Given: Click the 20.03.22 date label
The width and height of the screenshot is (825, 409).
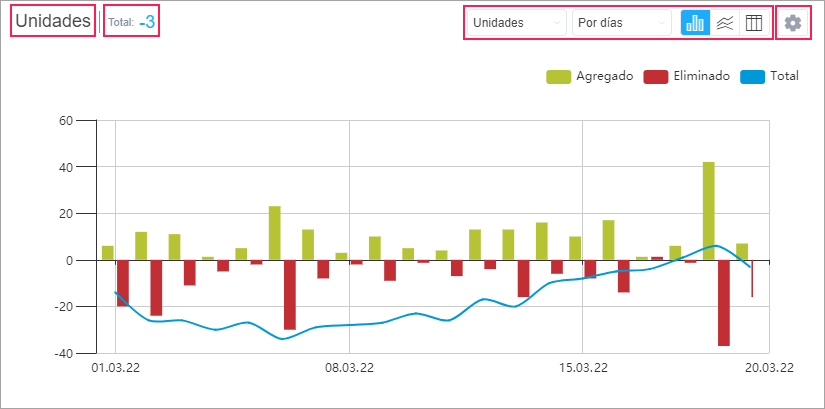Looking at the screenshot, I should pyautogui.click(x=770, y=368).
